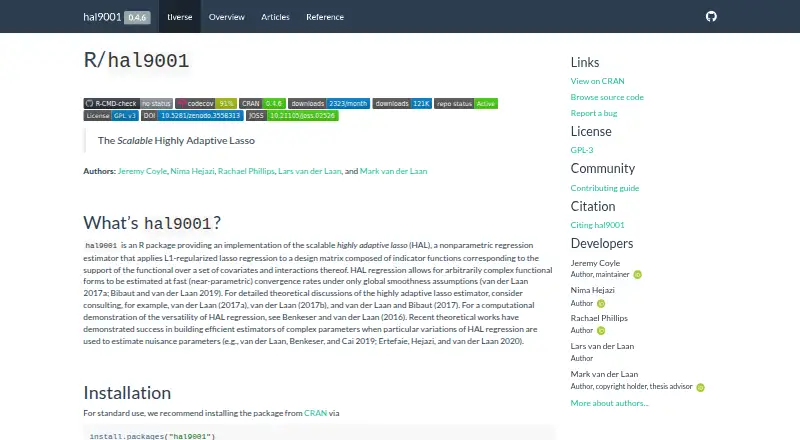
Task: Open Jeremy Coyle's ORCID icon
Action: tap(637, 275)
